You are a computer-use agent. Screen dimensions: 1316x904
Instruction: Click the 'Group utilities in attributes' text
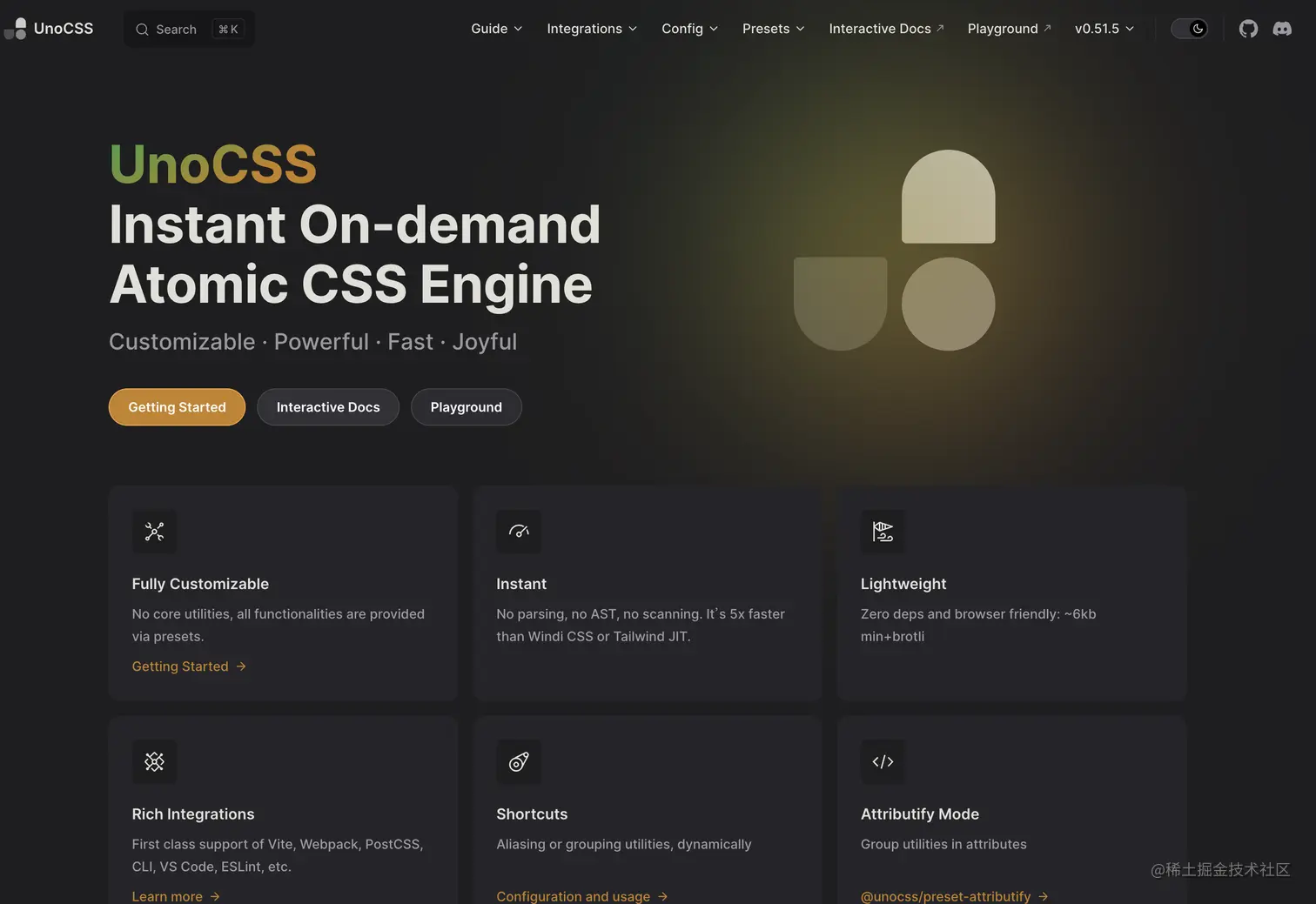[x=943, y=844]
